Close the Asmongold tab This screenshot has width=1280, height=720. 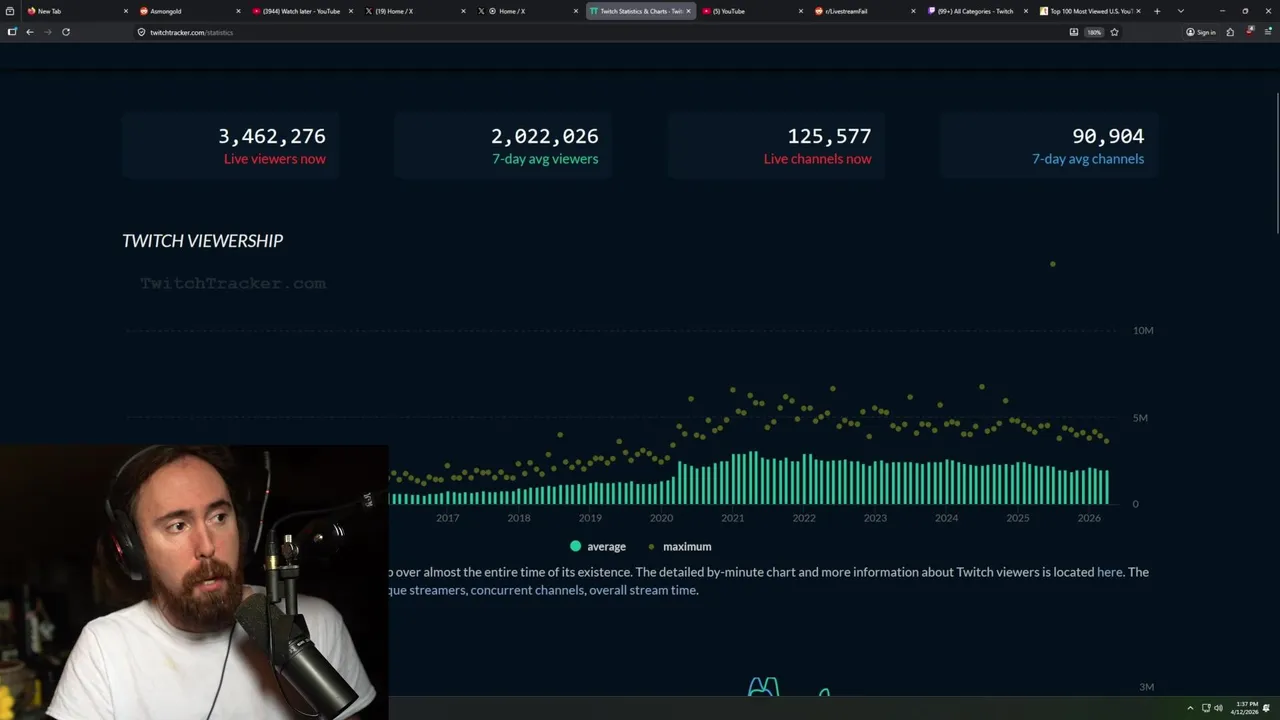tap(238, 11)
